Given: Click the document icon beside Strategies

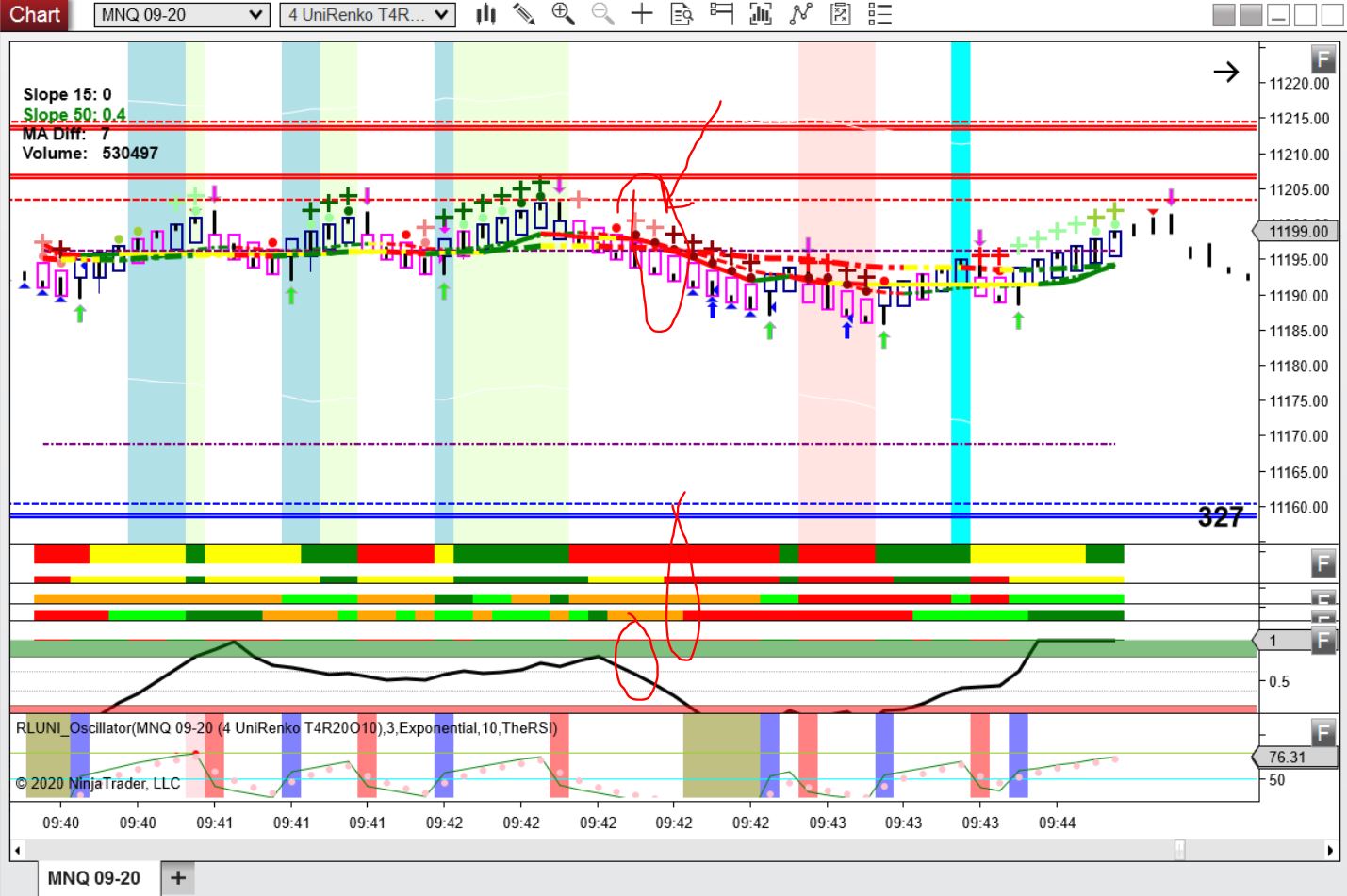Looking at the screenshot, I should point(840,14).
